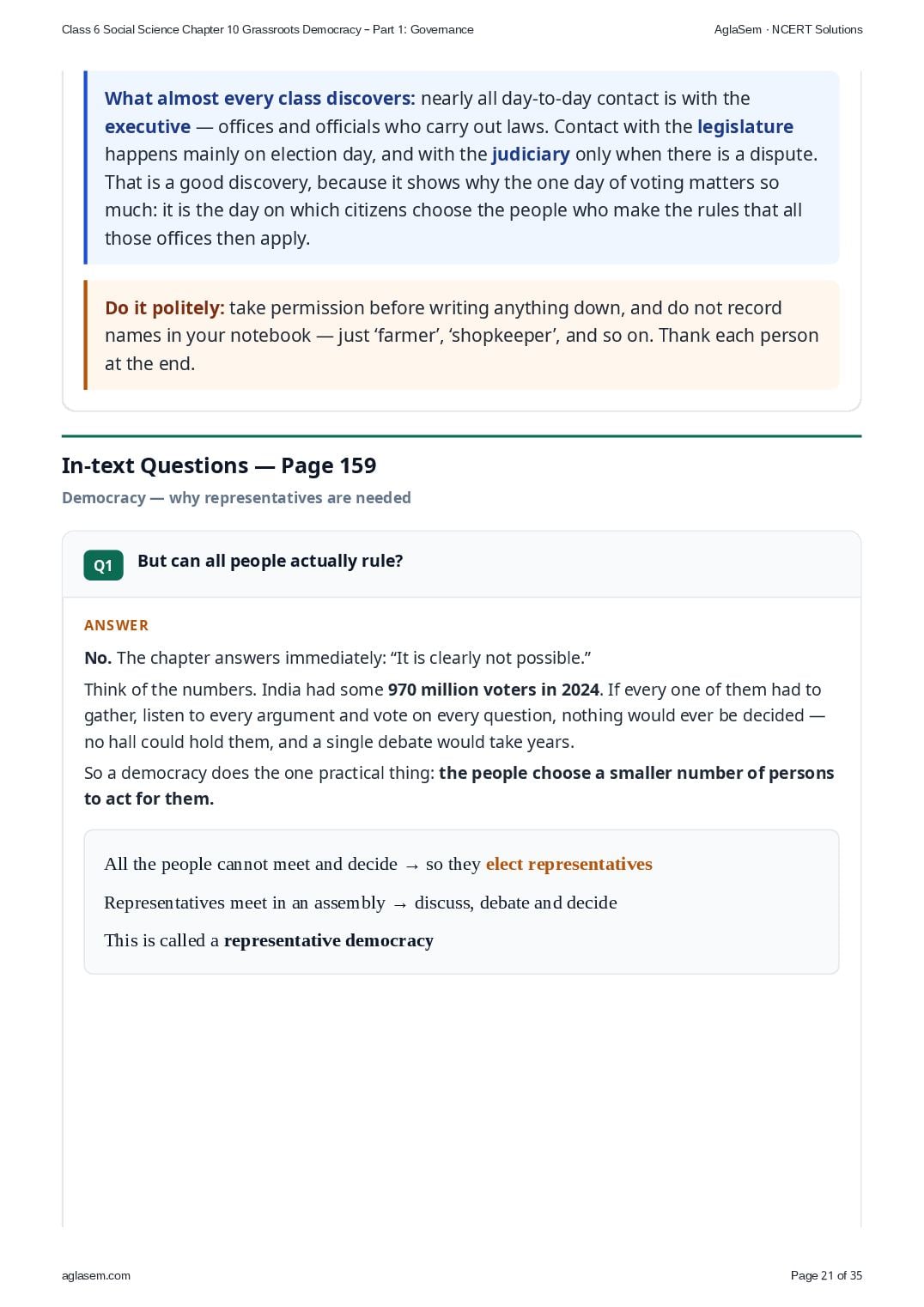Click the orange ANSWER label
Image resolution: width=924 pixels, height=1307 pixels.
coord(116,625)
